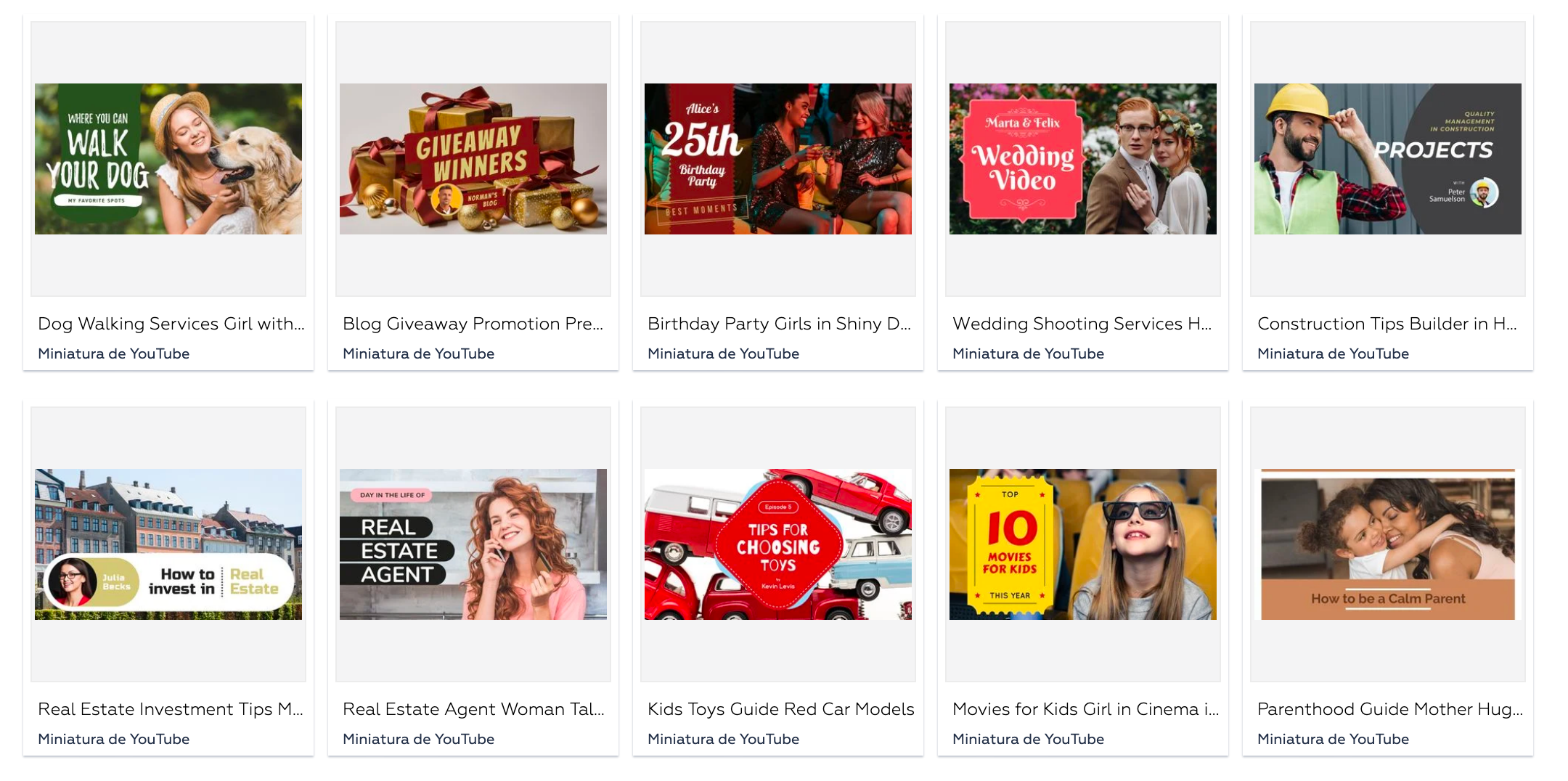Image resolution: width=1568 pixels, height=781 pixels.
Task: Open the Real Estate Investment Tips title
Action: point(171,709)
